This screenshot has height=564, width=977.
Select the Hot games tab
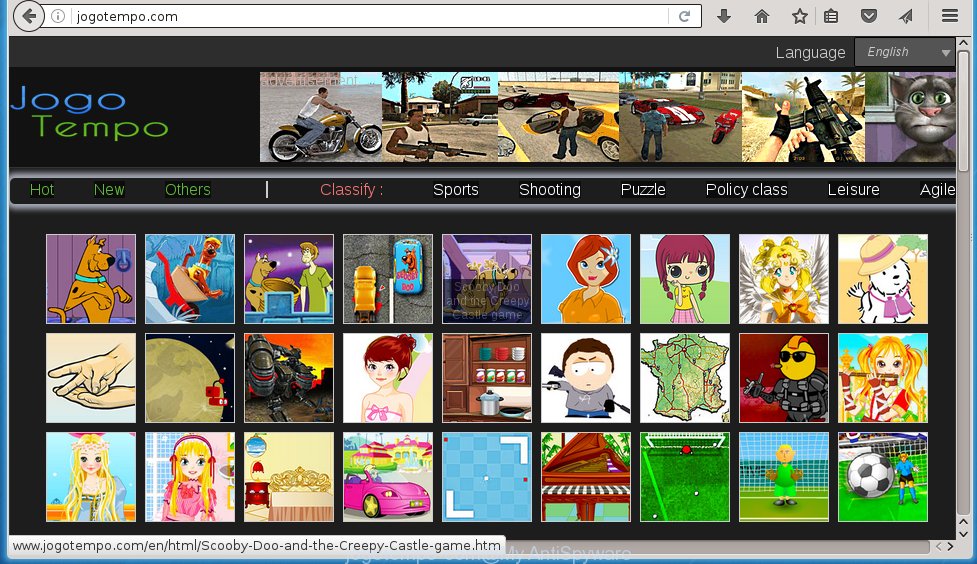coord(42,189)
